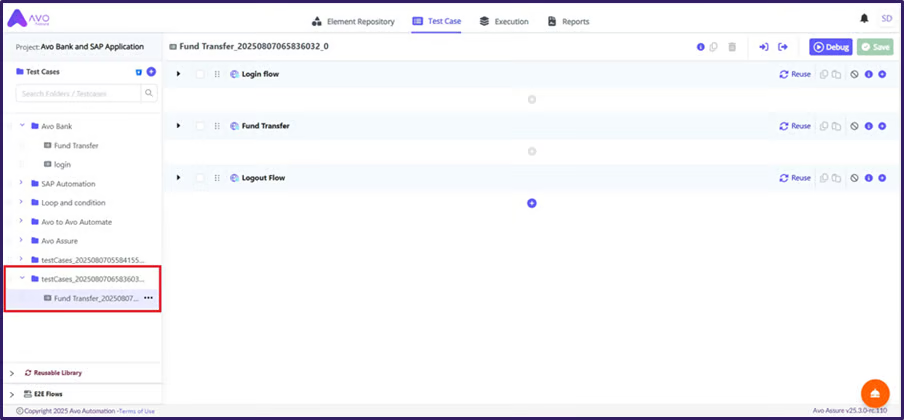Check the Logout Flow checkbox
Screen dimensions: 904x420
pos(200,178)
